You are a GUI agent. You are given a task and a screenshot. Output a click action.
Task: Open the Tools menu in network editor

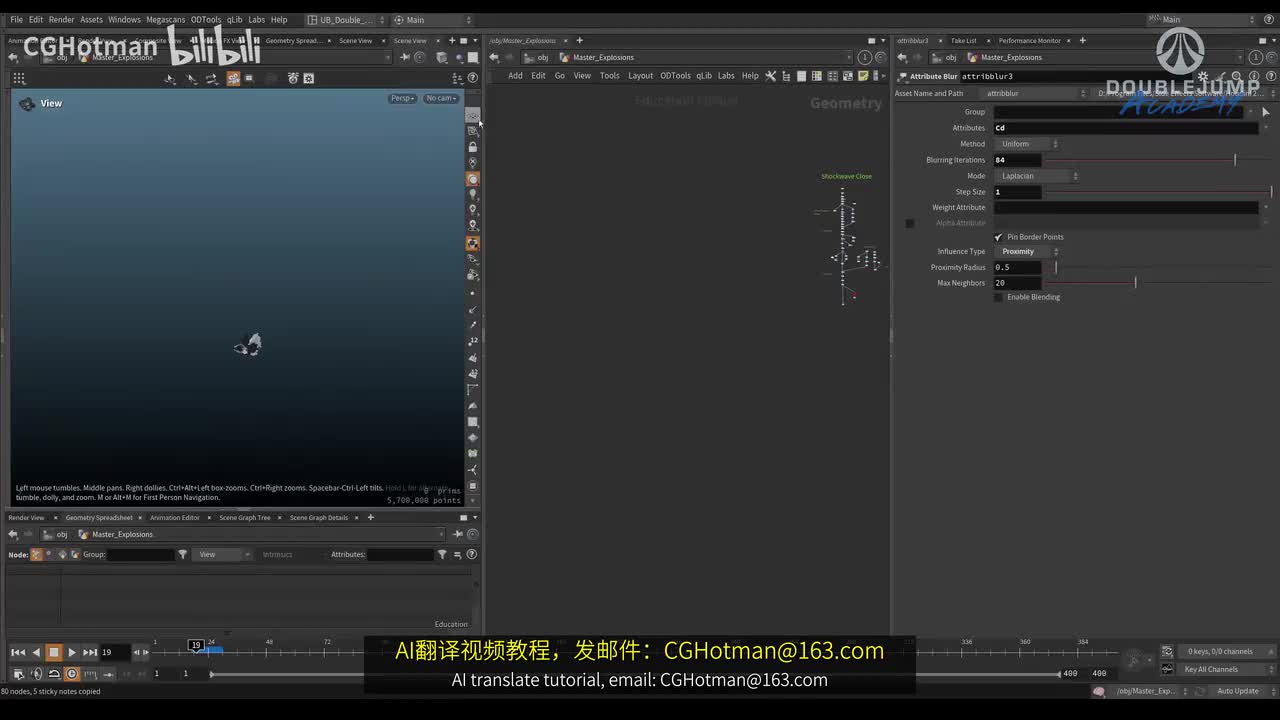[x=609, y=76]
